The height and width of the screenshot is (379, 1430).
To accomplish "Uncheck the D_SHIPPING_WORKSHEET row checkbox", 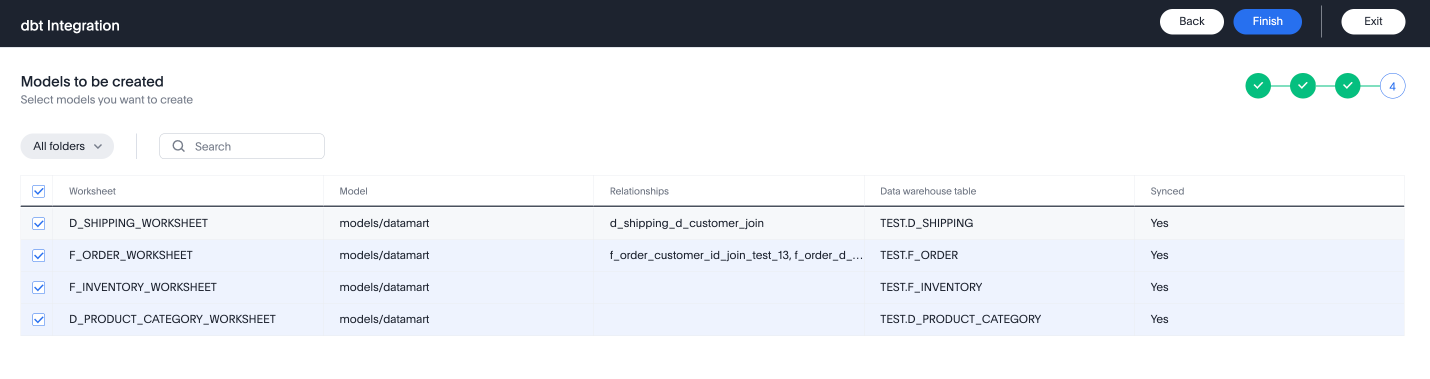I will (x=39, y=223).
